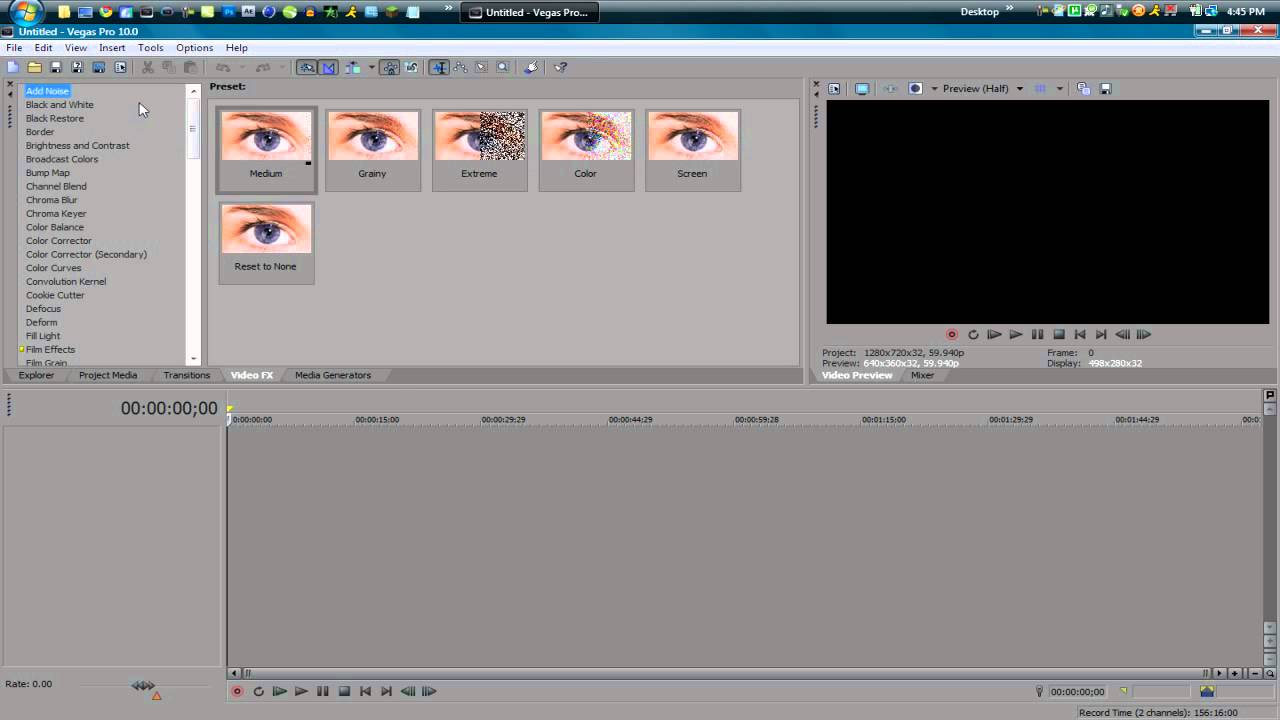1280x720 pixels.
Task: Open the Insert menu
Action: pos(112,47)
